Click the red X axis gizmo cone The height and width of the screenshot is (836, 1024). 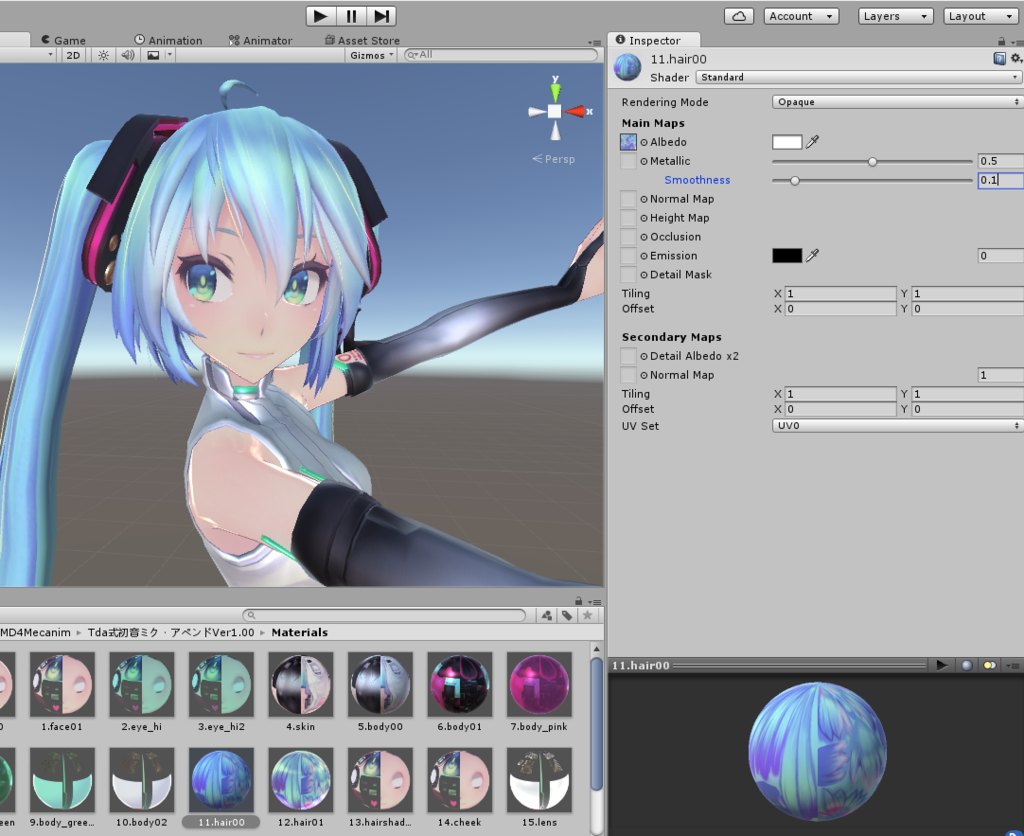(x=575, y=112)
